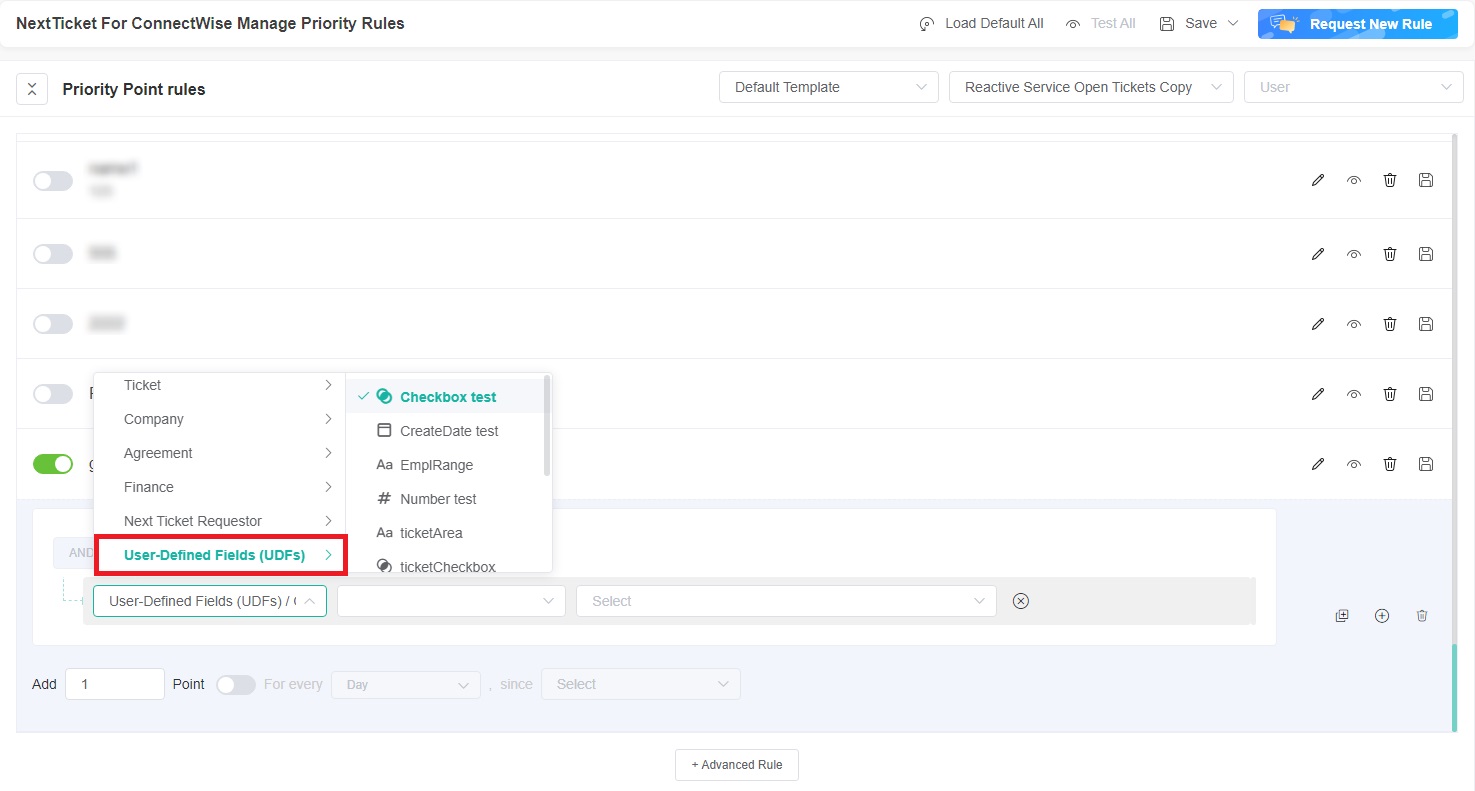Viewport: 1475px width, 791px height.
Task: Enable the first rule's toggle switch
Action: coord(53,180)
